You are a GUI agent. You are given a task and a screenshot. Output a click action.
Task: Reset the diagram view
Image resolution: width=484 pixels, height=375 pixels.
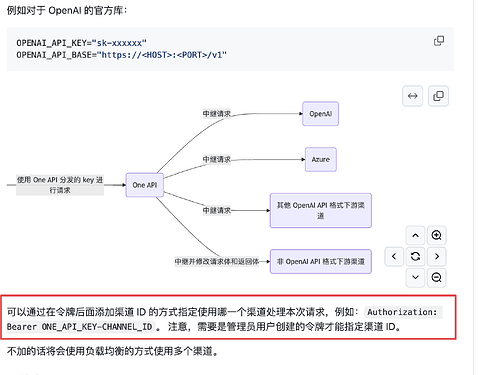click(415, 256)
